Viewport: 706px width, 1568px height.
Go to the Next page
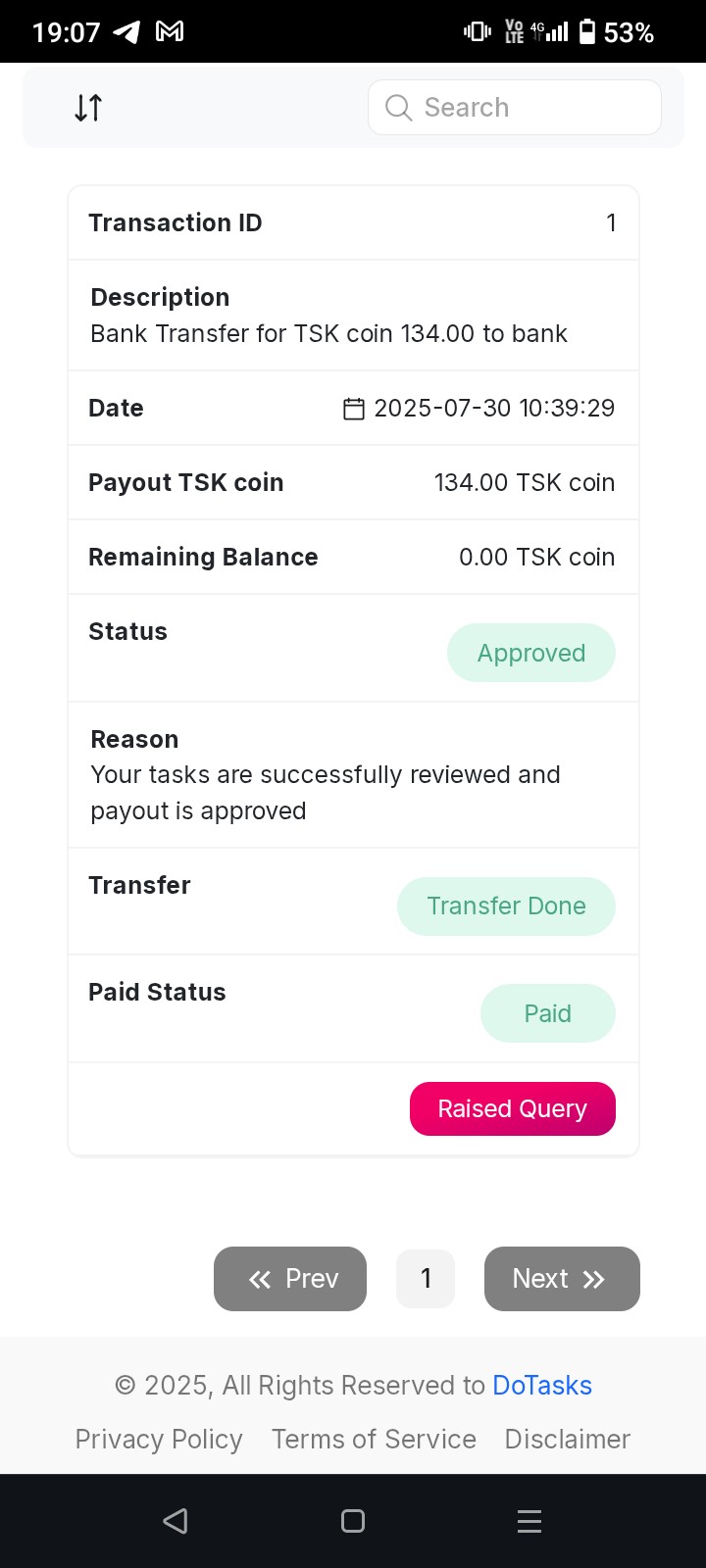click(x=562, y=1279)
